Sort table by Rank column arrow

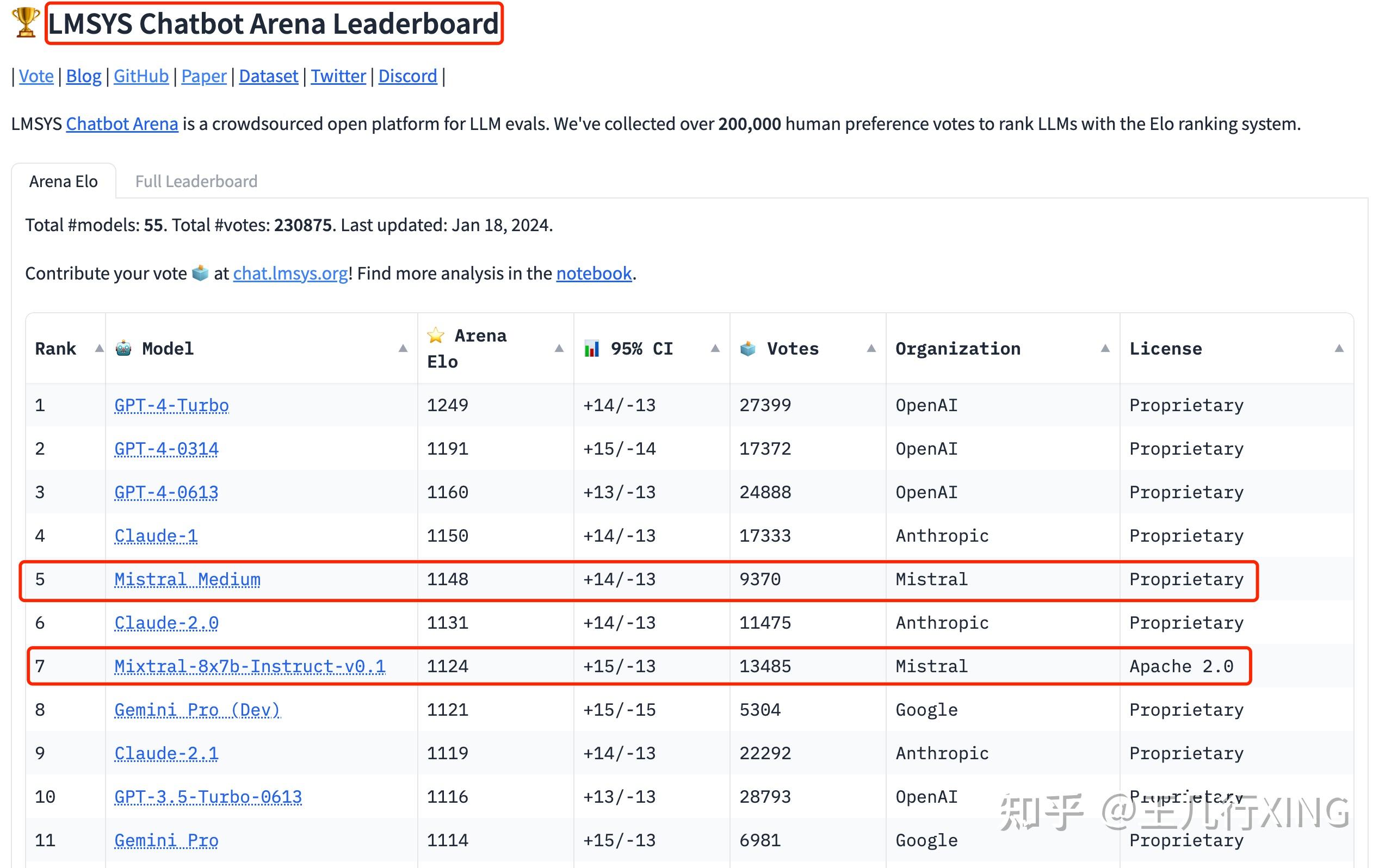(x=99, y=349)
